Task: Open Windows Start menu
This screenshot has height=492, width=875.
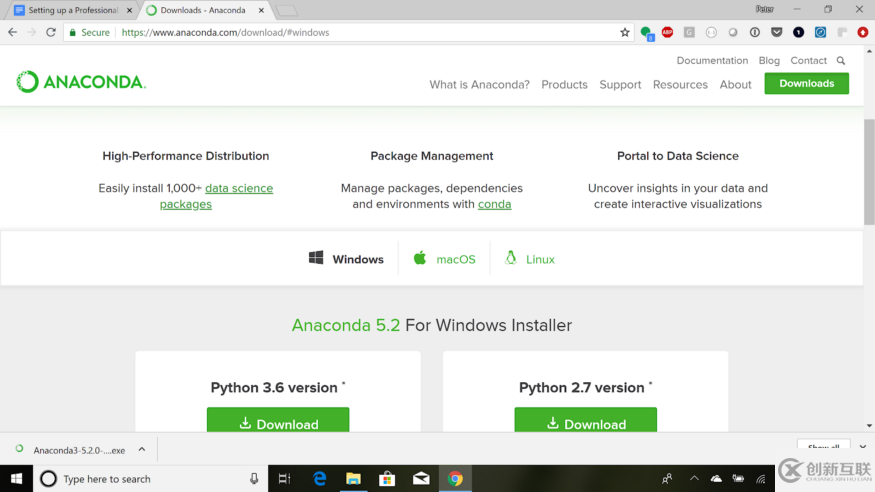Action: [x=16, y=479]
